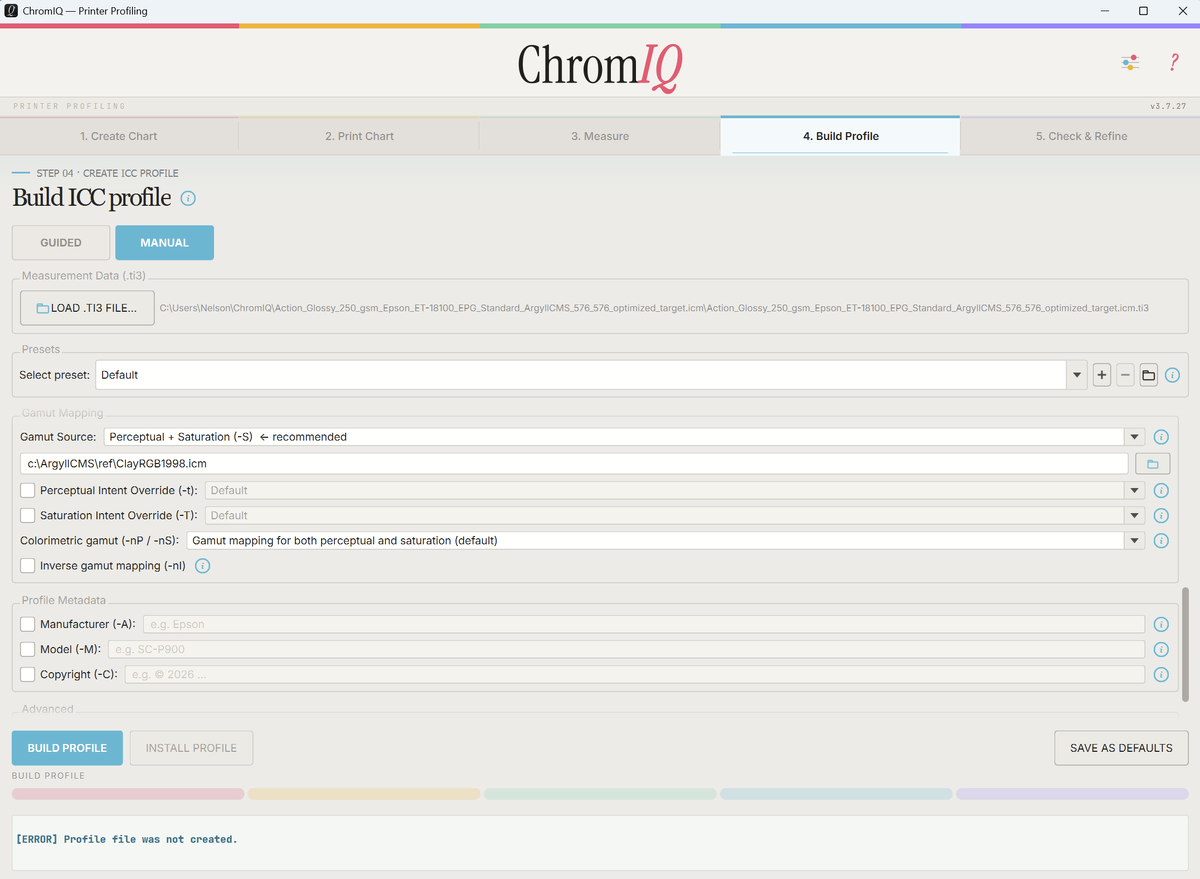Select MANUAL mode toggle
Screen dimensions: 1200x879
(164, 243)
